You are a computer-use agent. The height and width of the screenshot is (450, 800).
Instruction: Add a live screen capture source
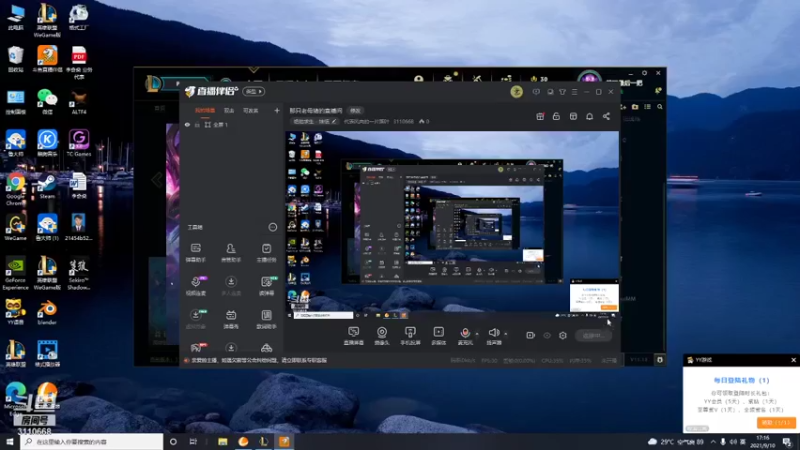click(x=354, y=336)
